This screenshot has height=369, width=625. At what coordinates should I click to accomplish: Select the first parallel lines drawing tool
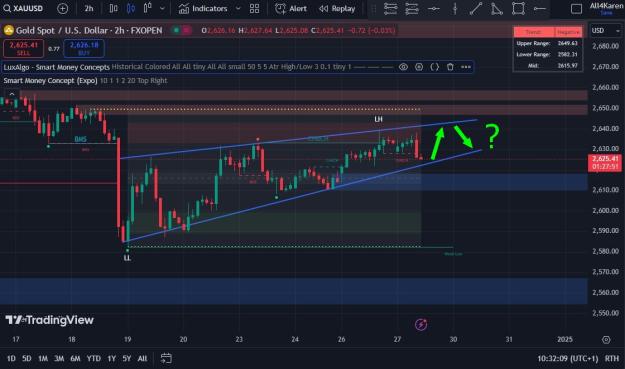click(x=391, y=8)
